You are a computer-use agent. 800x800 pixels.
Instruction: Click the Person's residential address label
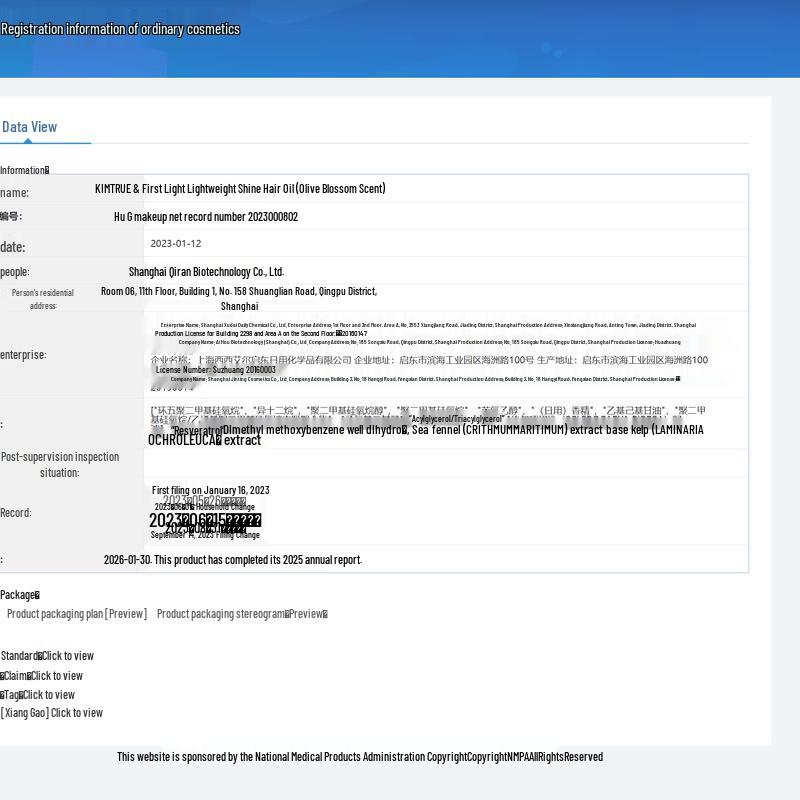tap(43, 299)
